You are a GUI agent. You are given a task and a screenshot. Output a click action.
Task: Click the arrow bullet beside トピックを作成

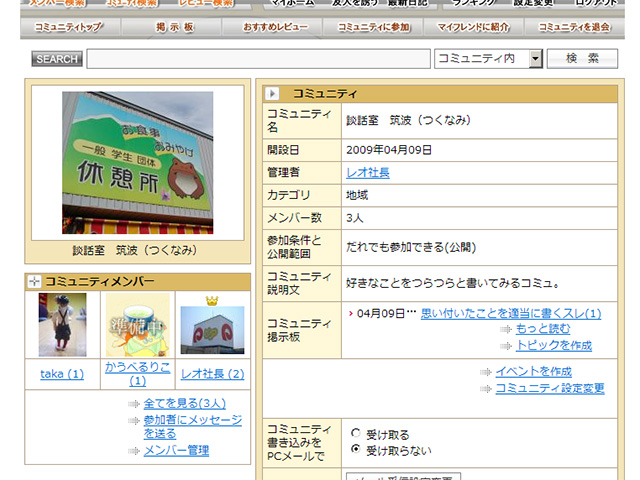point(506,346)
